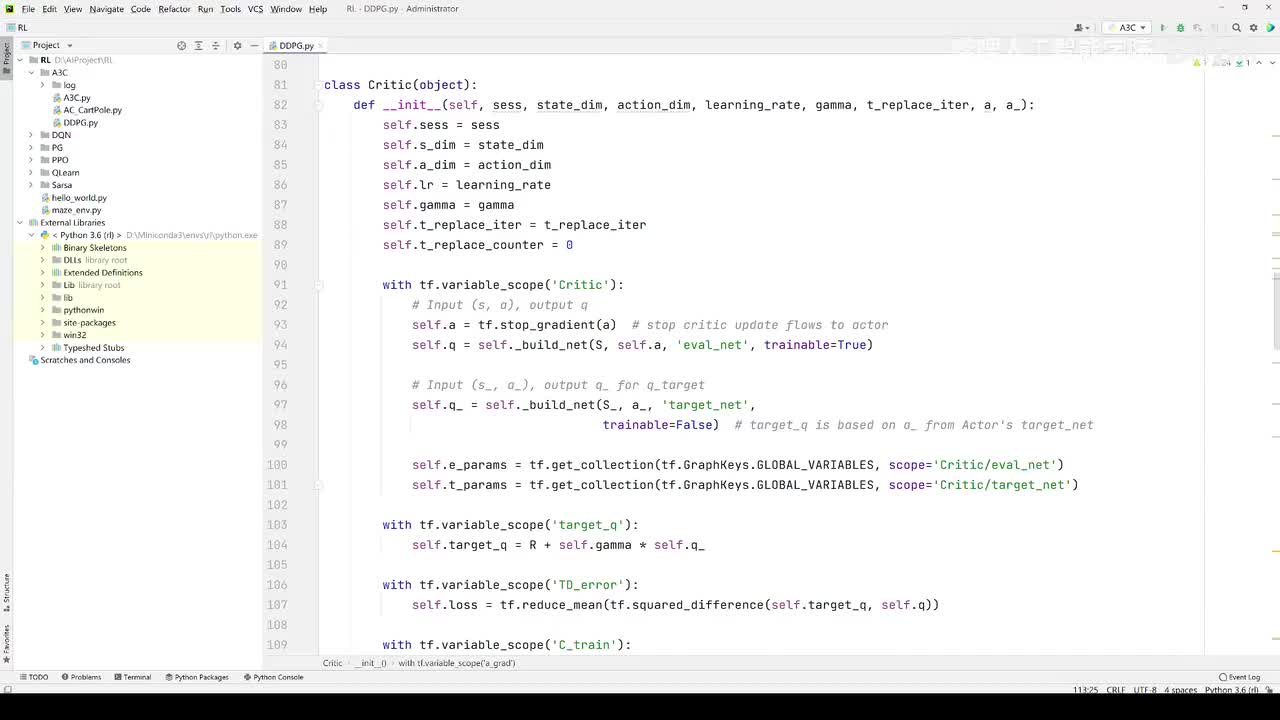
Task: Click the locate-opened-file target icon in Project panel
Action: coord(181,45)
